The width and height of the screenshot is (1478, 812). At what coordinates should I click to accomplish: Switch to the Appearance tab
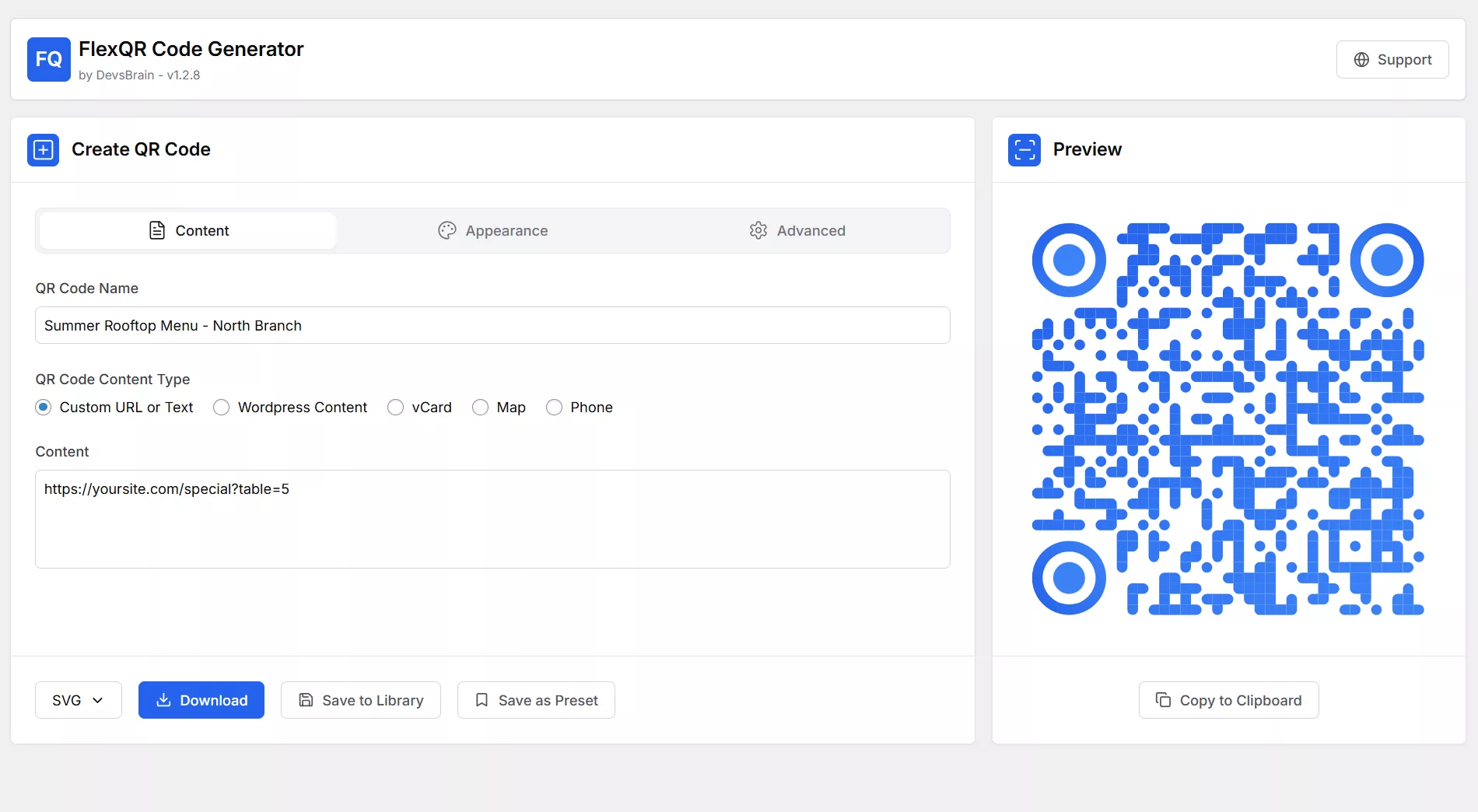click(x=492, y=230)
